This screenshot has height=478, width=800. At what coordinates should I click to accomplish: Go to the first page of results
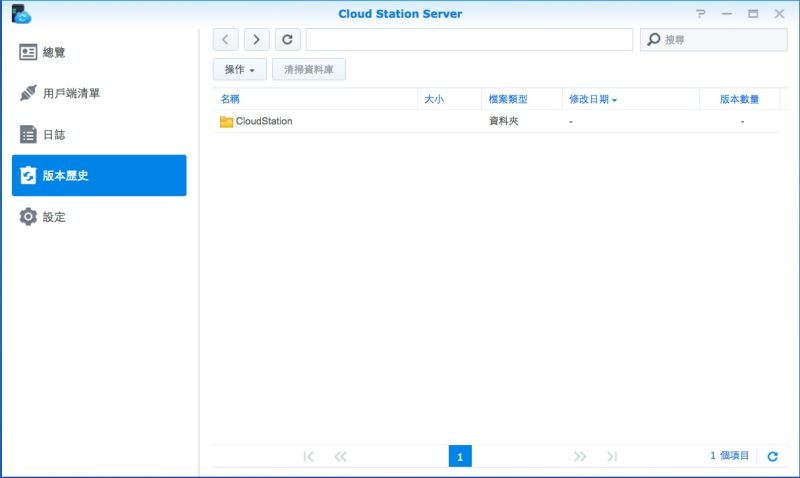308,456
